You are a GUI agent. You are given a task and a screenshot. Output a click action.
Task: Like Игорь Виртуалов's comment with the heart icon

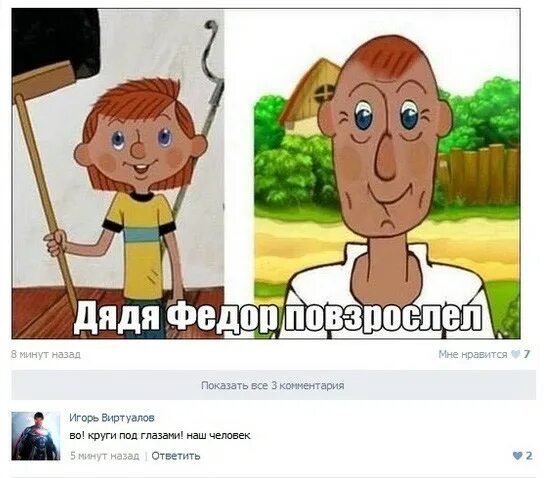coord(518,455)
